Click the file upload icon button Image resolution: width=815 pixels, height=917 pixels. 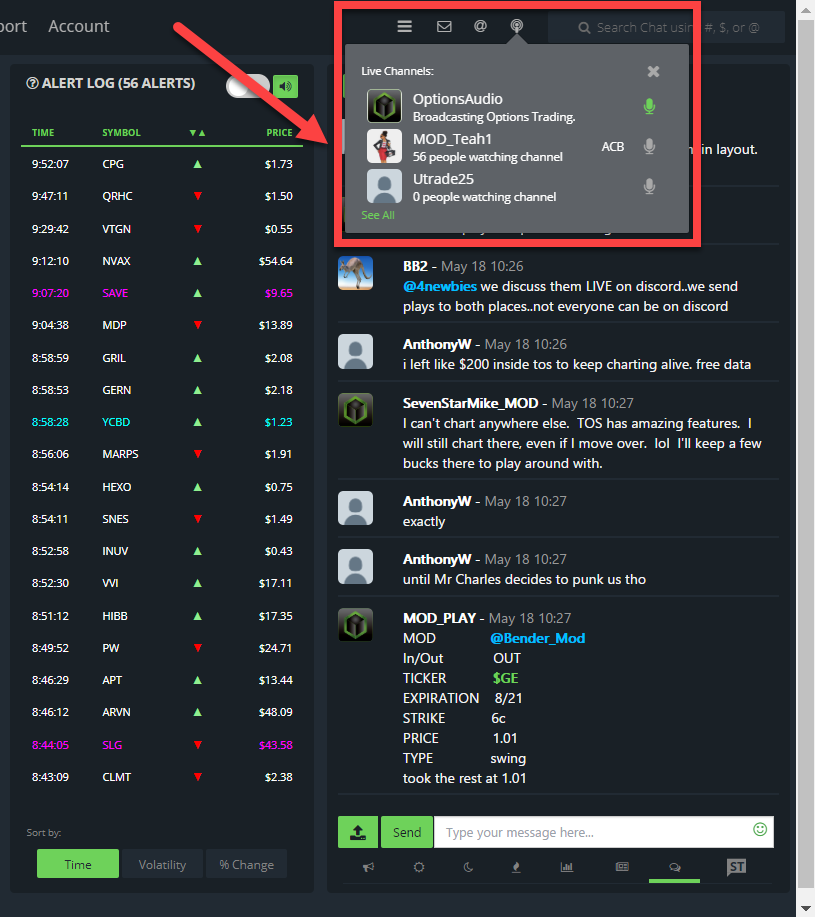click(x=357, y=832)
